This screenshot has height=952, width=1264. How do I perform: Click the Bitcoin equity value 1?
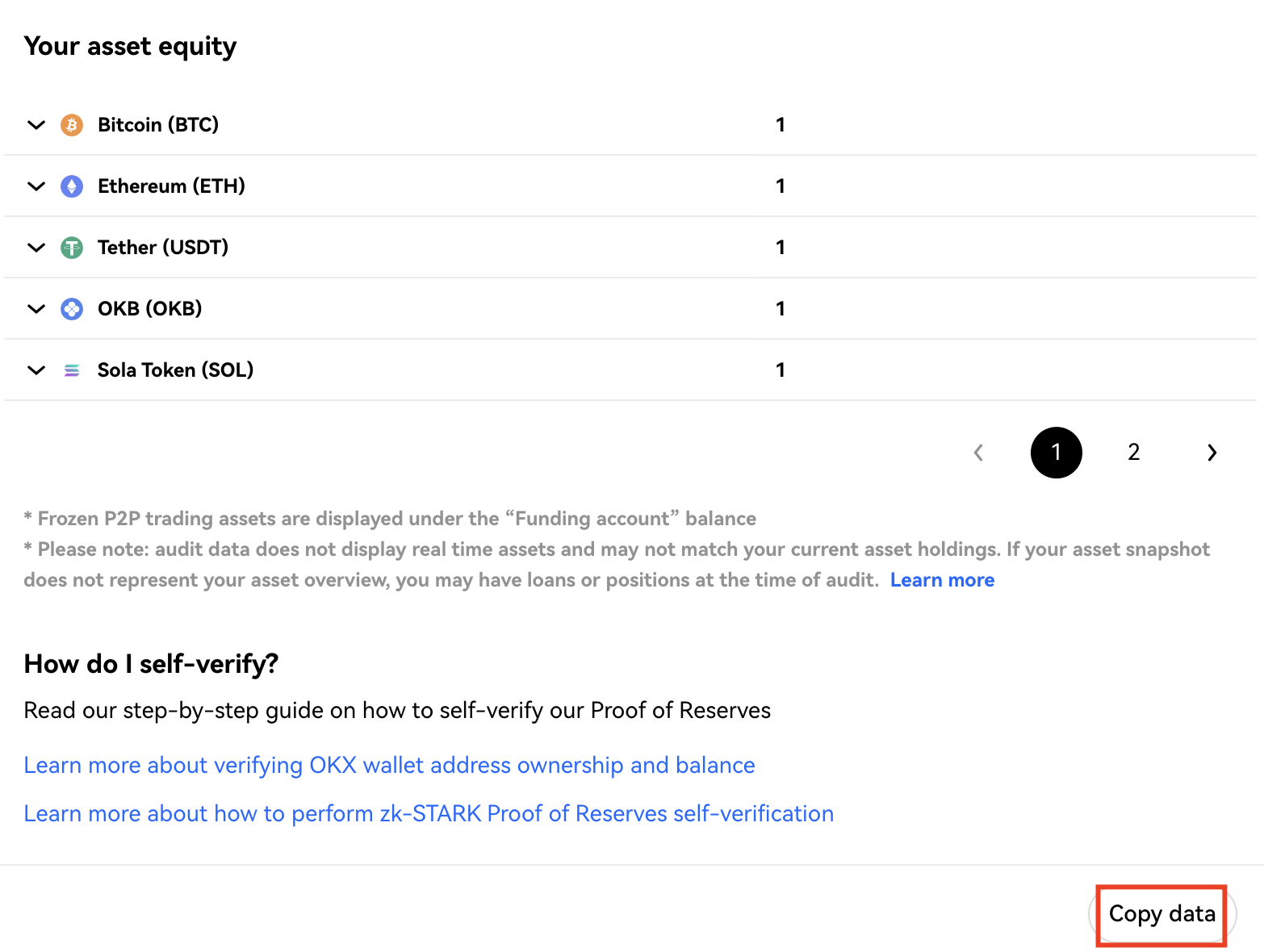(780, 125)
